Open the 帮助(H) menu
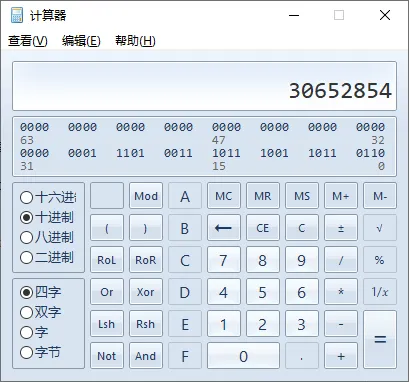The width and height of the screenshot is (409, 382). click(135, 41)
